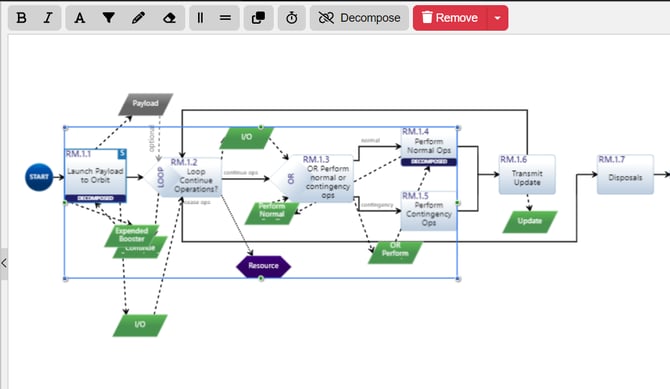Image resolution: width=670 pixels, height=389 pixels.
Task: Select the eraser clear formatting tool
Action: pyautogui.click(x=169, y=18)
